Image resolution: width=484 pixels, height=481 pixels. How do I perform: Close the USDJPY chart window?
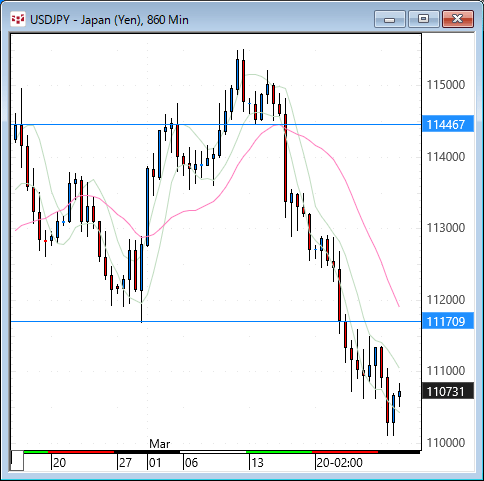click(458, 19)
